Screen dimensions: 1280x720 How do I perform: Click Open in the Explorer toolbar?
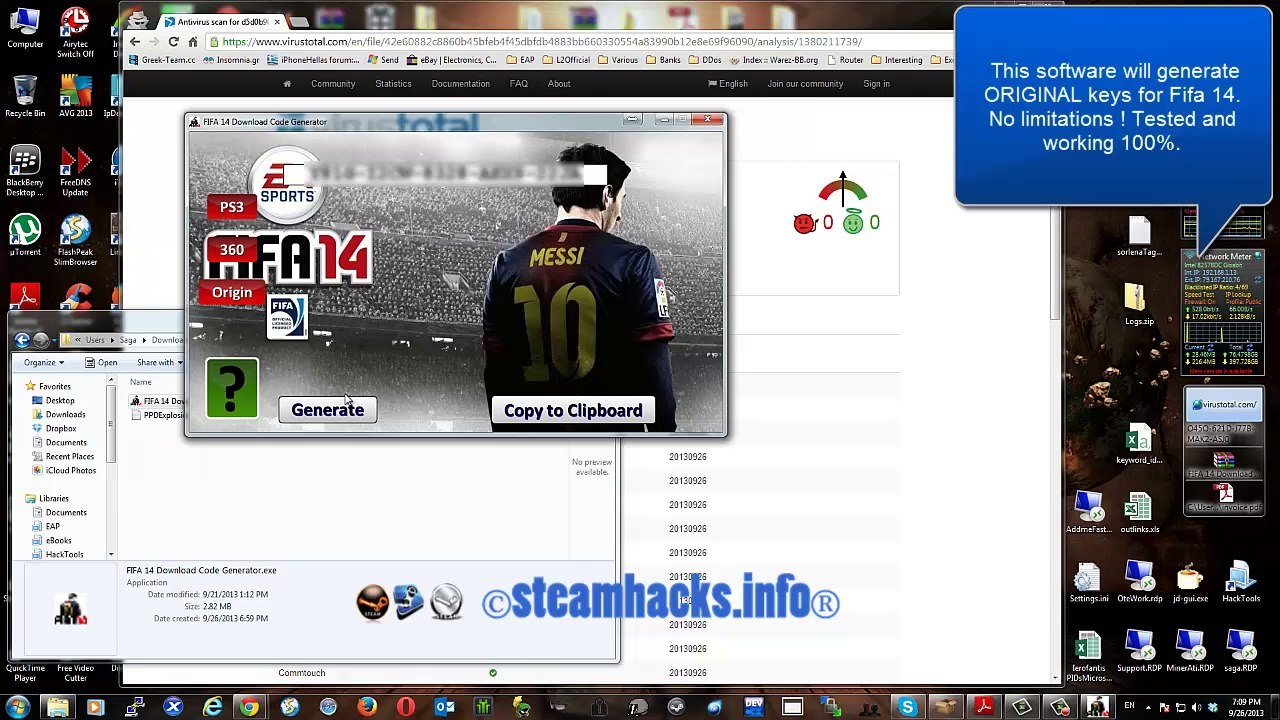pos(100,363)
